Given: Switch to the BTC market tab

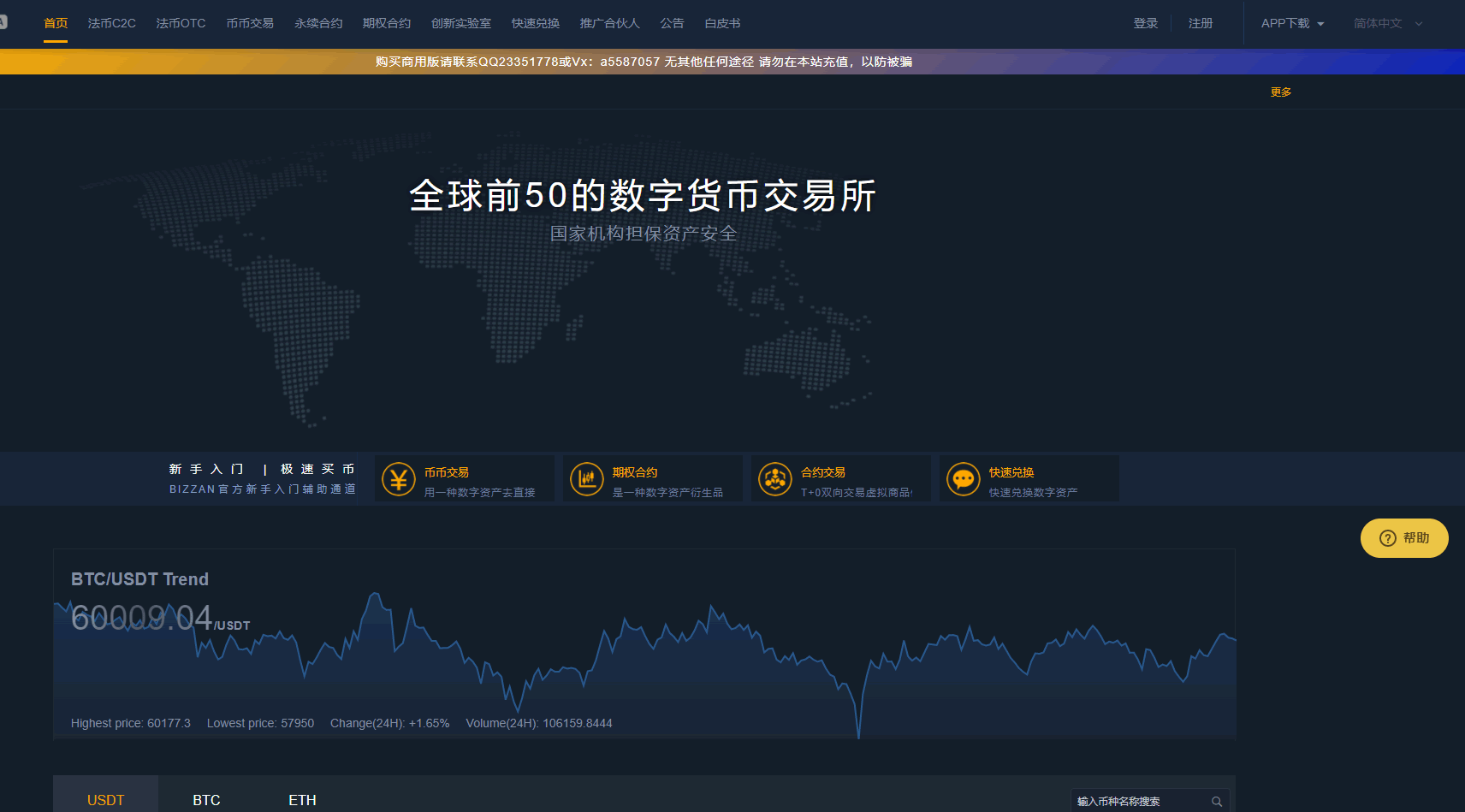Looking at the screenshot, I should click(206, 800).
